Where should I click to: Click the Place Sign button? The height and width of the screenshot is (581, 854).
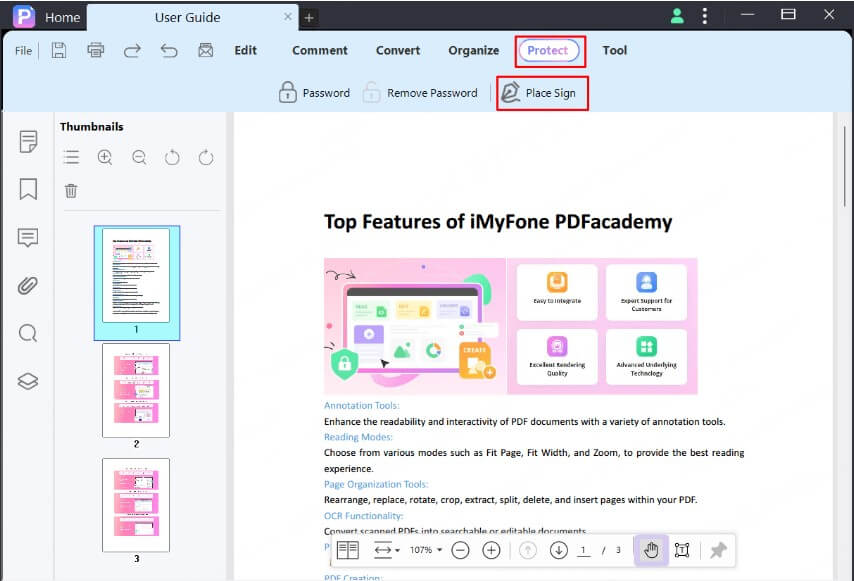click(x=539, y=93)
